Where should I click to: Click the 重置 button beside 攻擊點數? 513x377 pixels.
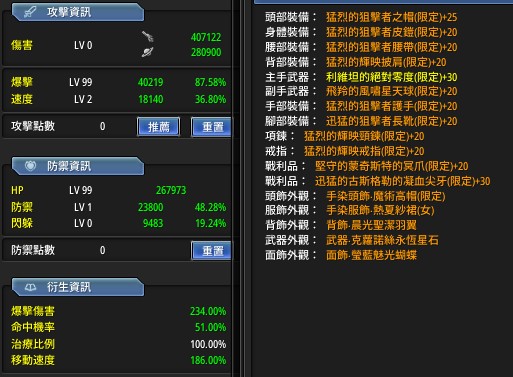pos(211,127)
